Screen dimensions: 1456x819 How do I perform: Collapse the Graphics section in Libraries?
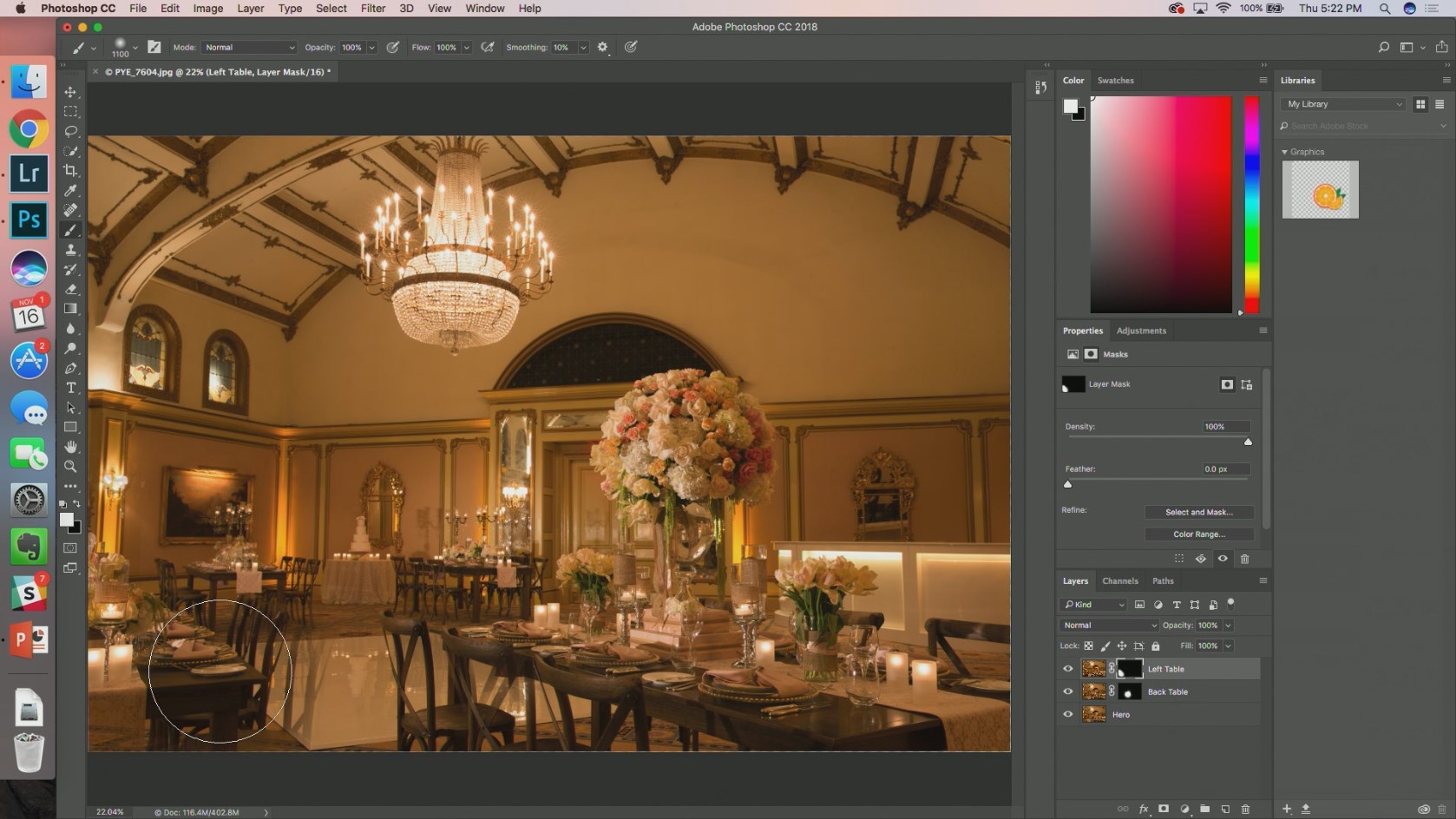click(x=1285, y=152)
